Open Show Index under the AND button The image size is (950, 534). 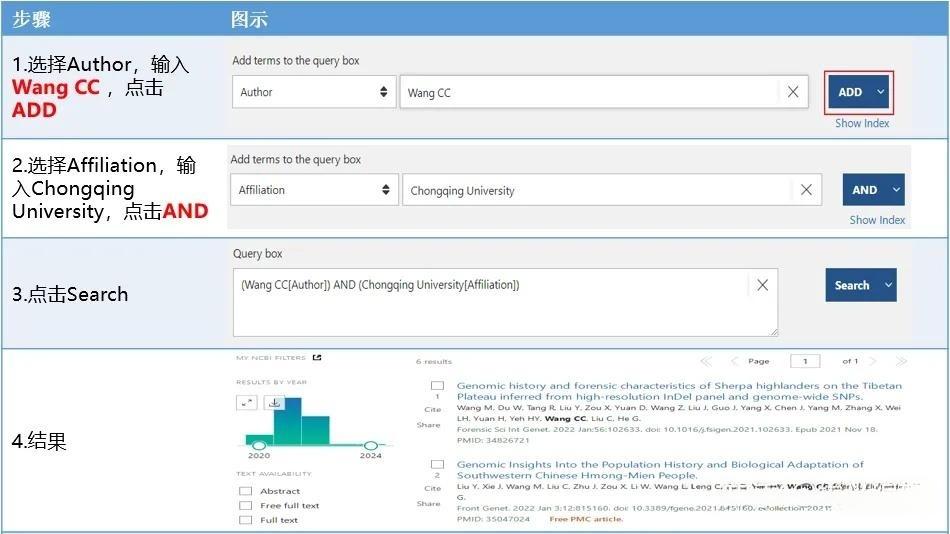pos(877,220)
